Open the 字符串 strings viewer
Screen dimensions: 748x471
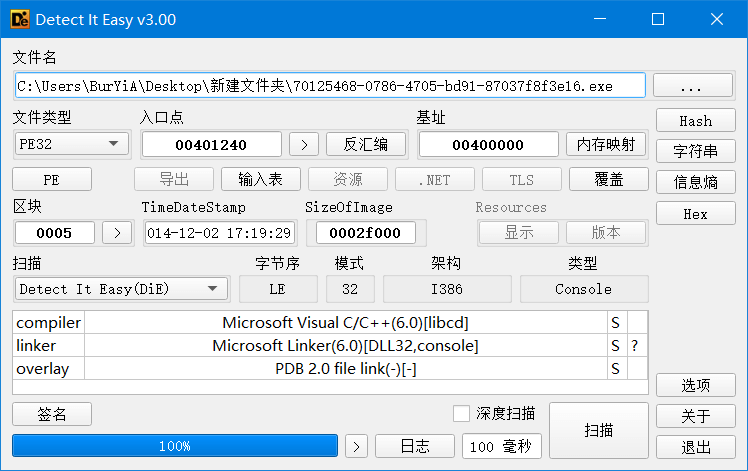[x=696, y=151]
